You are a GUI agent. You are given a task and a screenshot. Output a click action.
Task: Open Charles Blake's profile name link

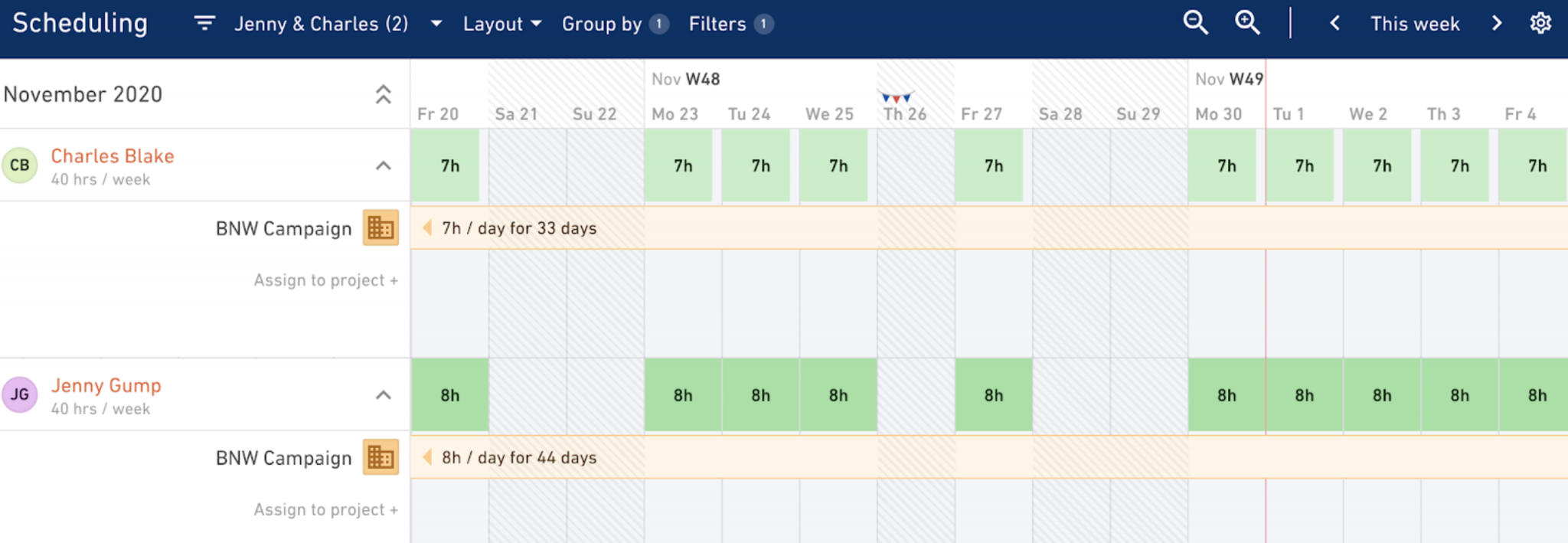(x=113, y=155)
